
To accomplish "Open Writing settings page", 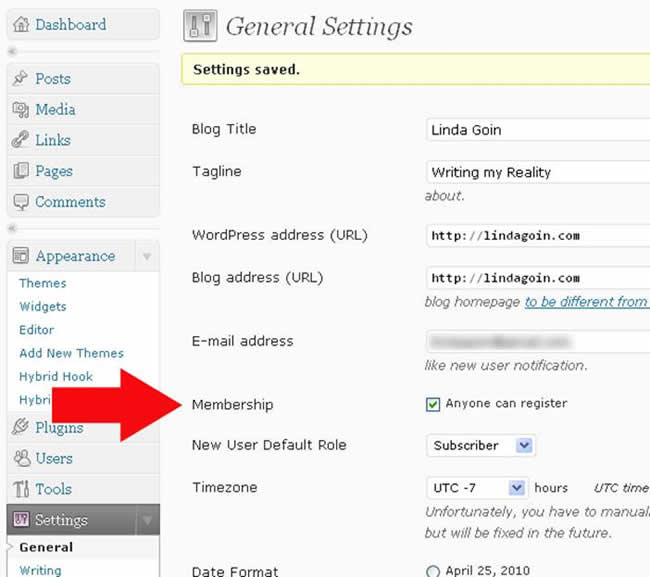I will [x=40, y=570].
